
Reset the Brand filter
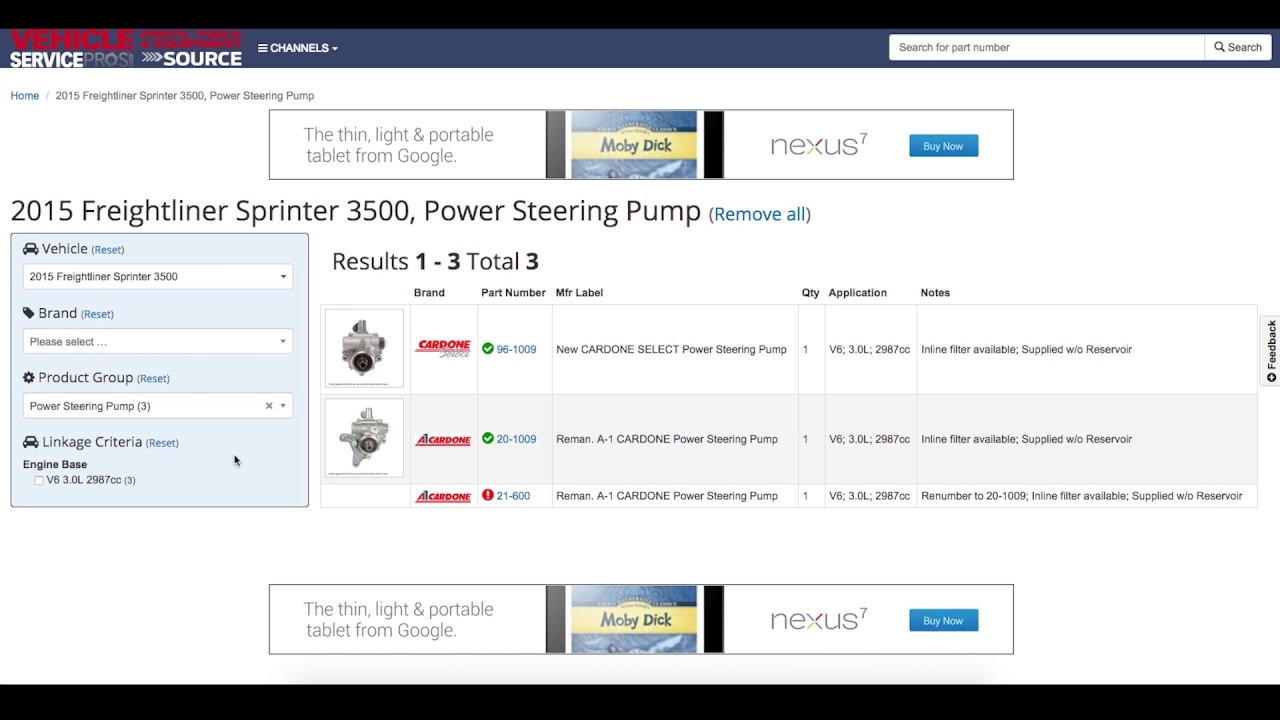pos(97,314)
